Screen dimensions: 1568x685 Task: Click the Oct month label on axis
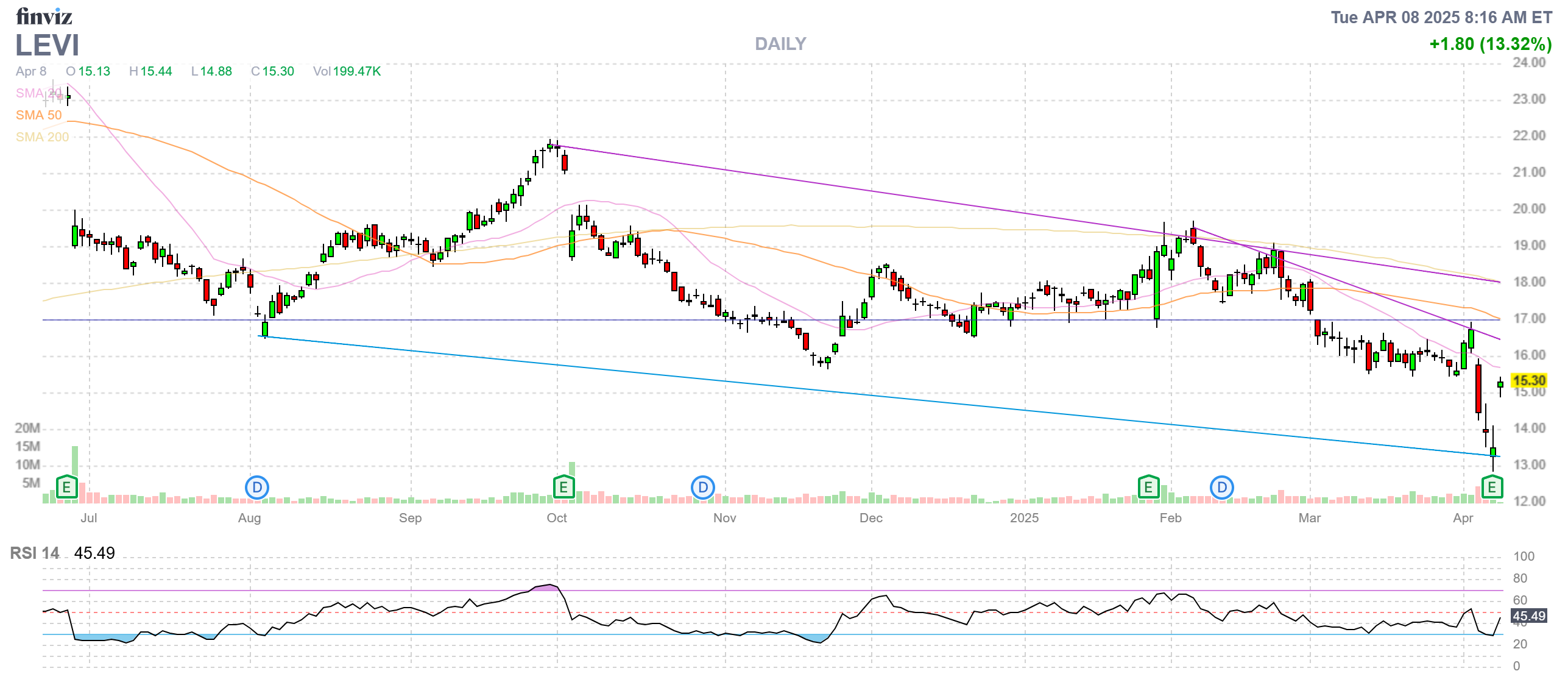[x=556, y=518]
